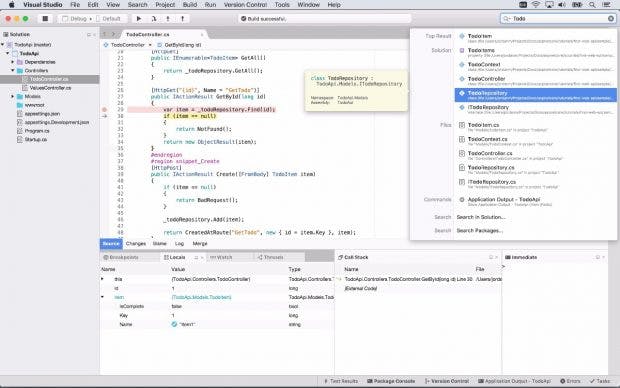The height and width of the screenshot is (388, 620).
Task: Collapse the Controllers folder
Action: coord(12,70)
